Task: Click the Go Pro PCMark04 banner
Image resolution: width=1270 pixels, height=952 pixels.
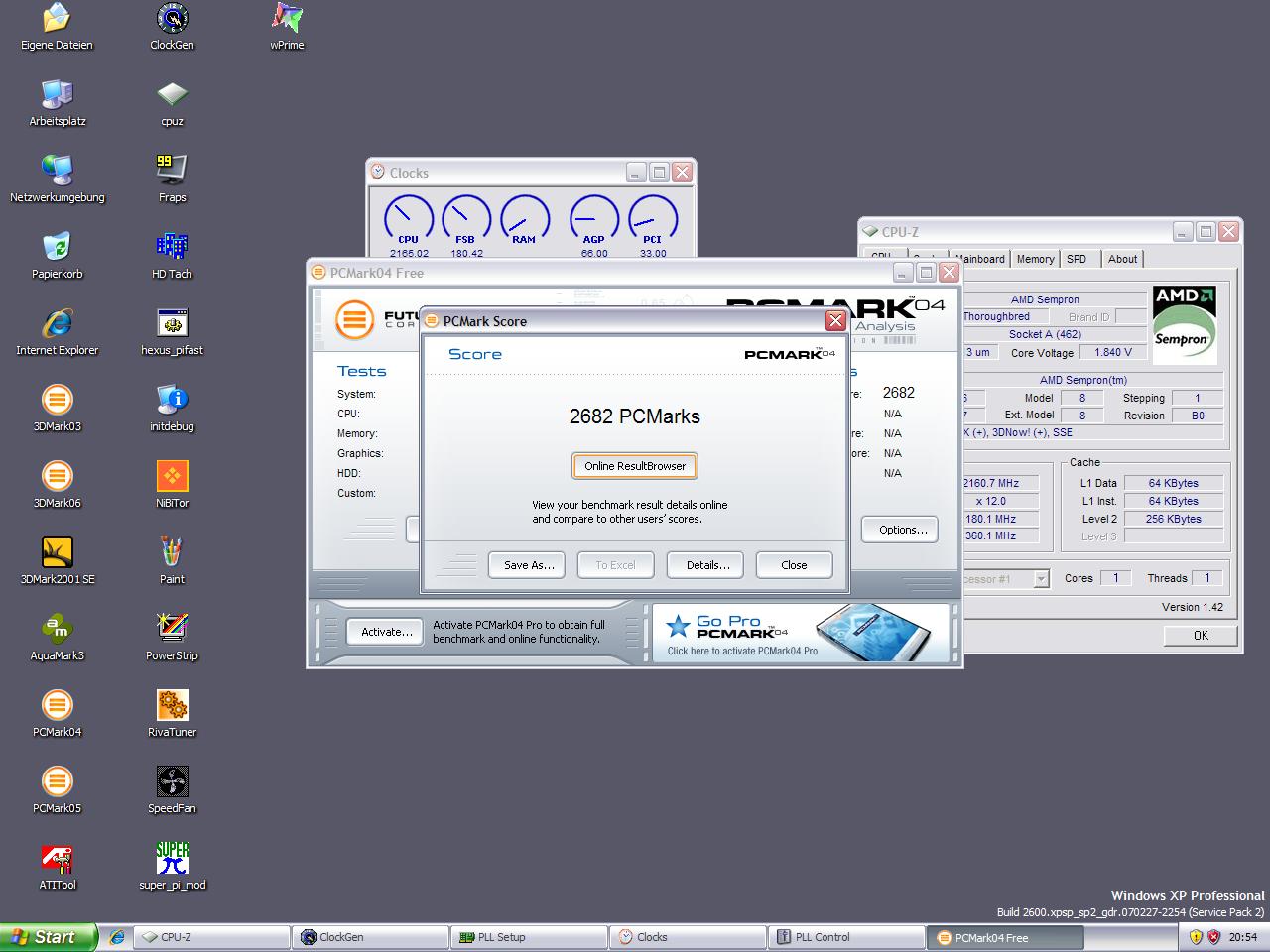Action: coord(802,633)
